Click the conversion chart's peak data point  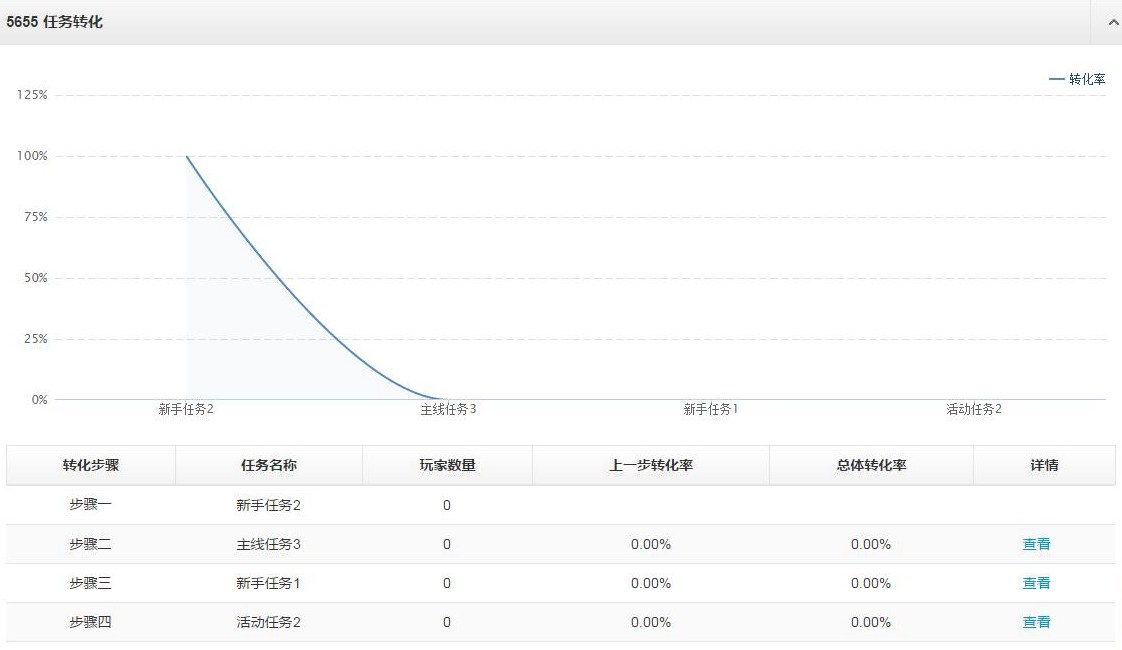(187, 156)
